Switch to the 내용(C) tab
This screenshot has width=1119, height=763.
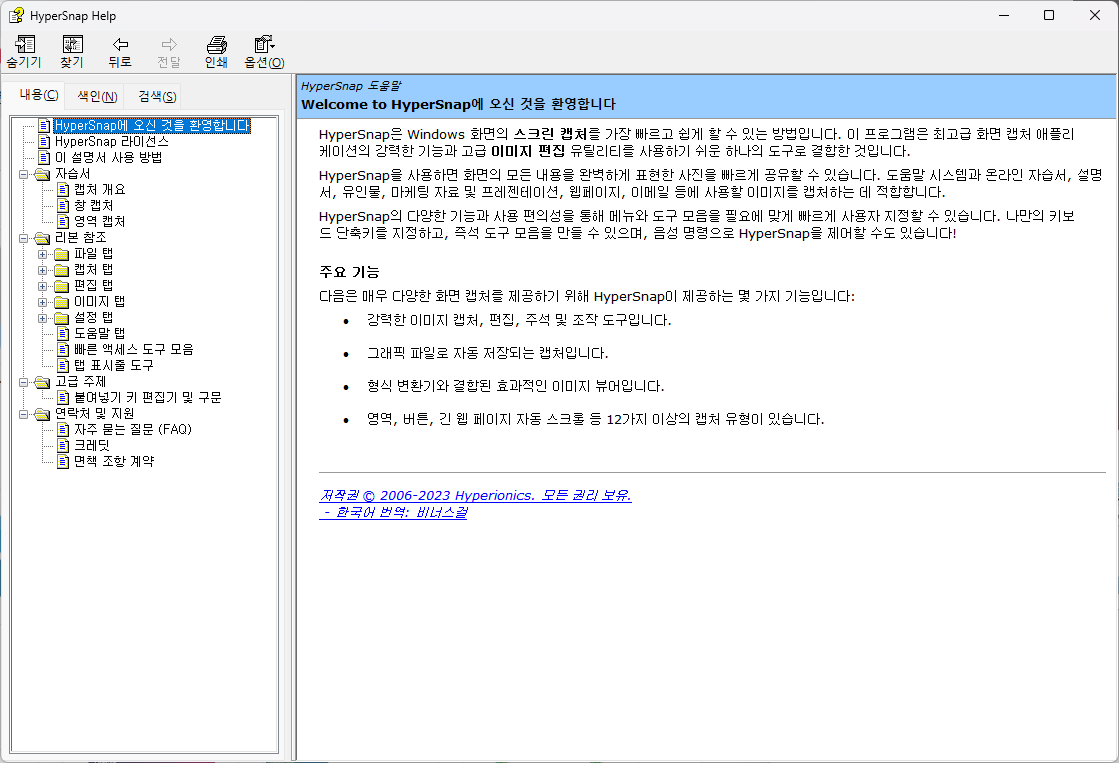click(x=39, y=95)
